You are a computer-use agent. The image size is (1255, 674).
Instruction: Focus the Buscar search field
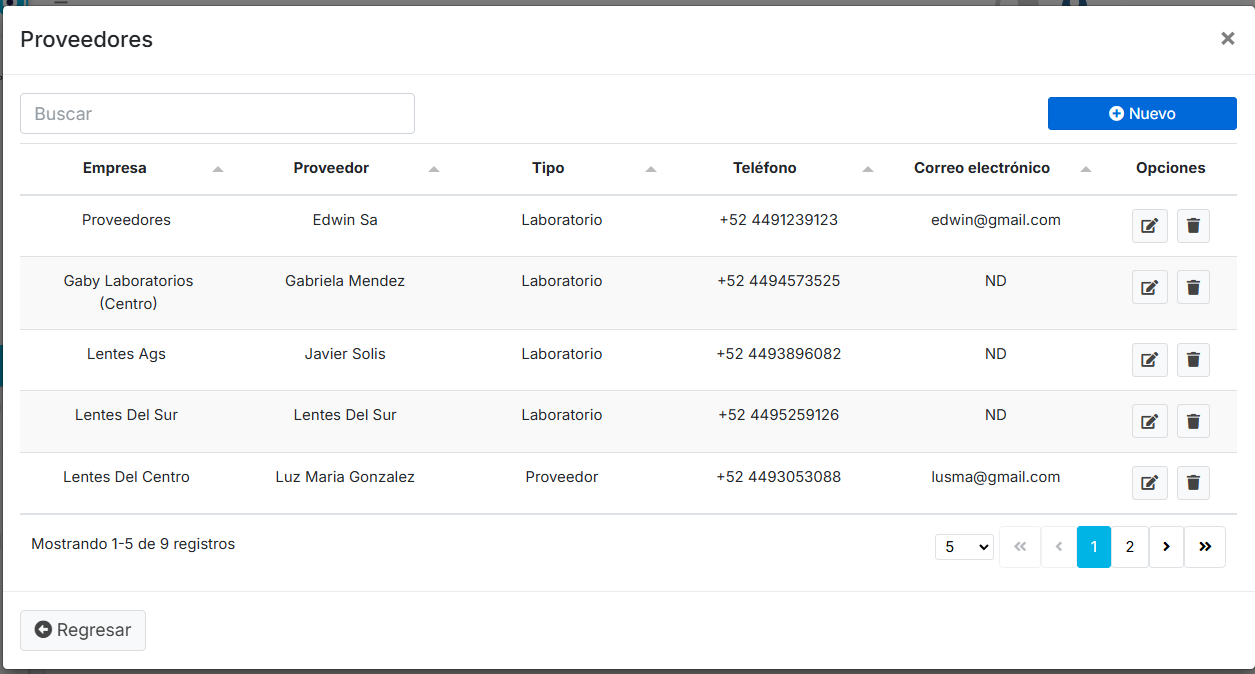(217, 114)
